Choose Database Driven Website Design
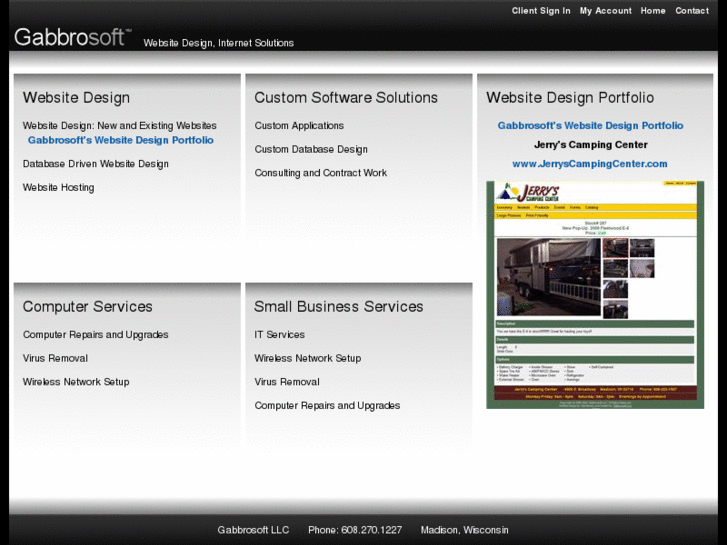Viewport: 727px width, 545px height. tap(96, 164)
